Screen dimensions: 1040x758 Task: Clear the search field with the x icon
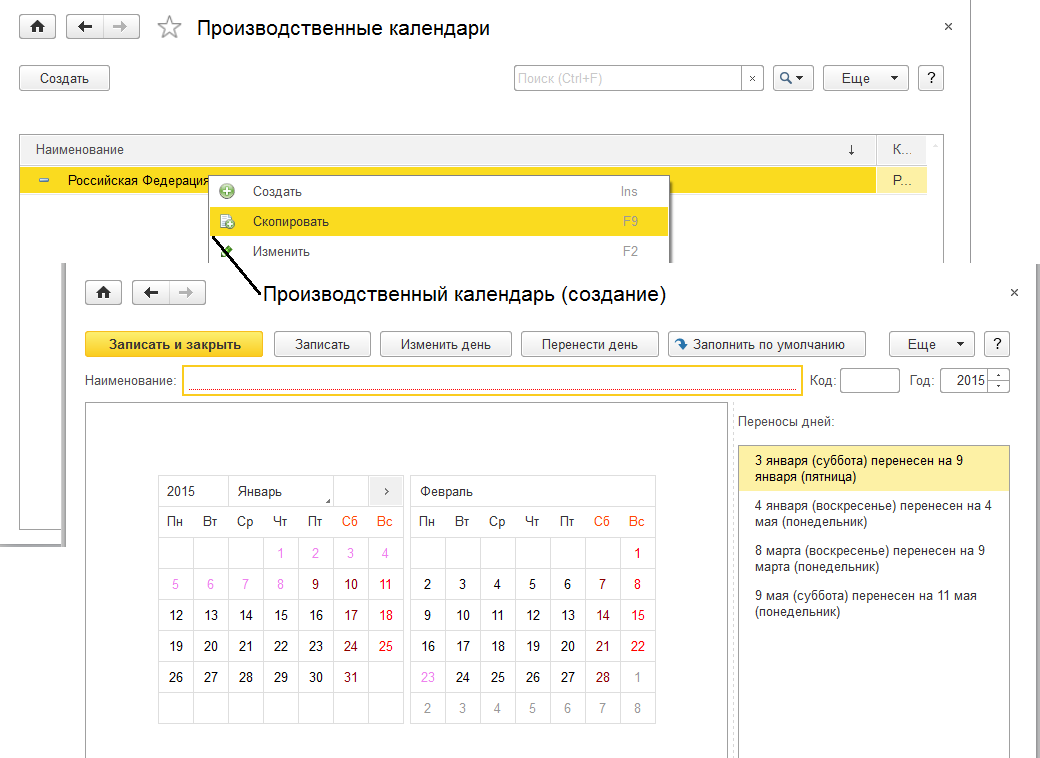[752, 78]
